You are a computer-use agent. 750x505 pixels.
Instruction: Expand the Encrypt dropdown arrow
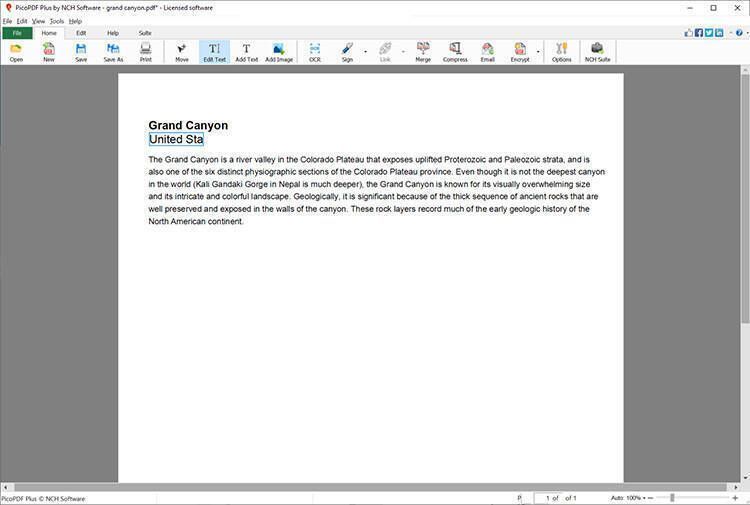click(539, 52)
